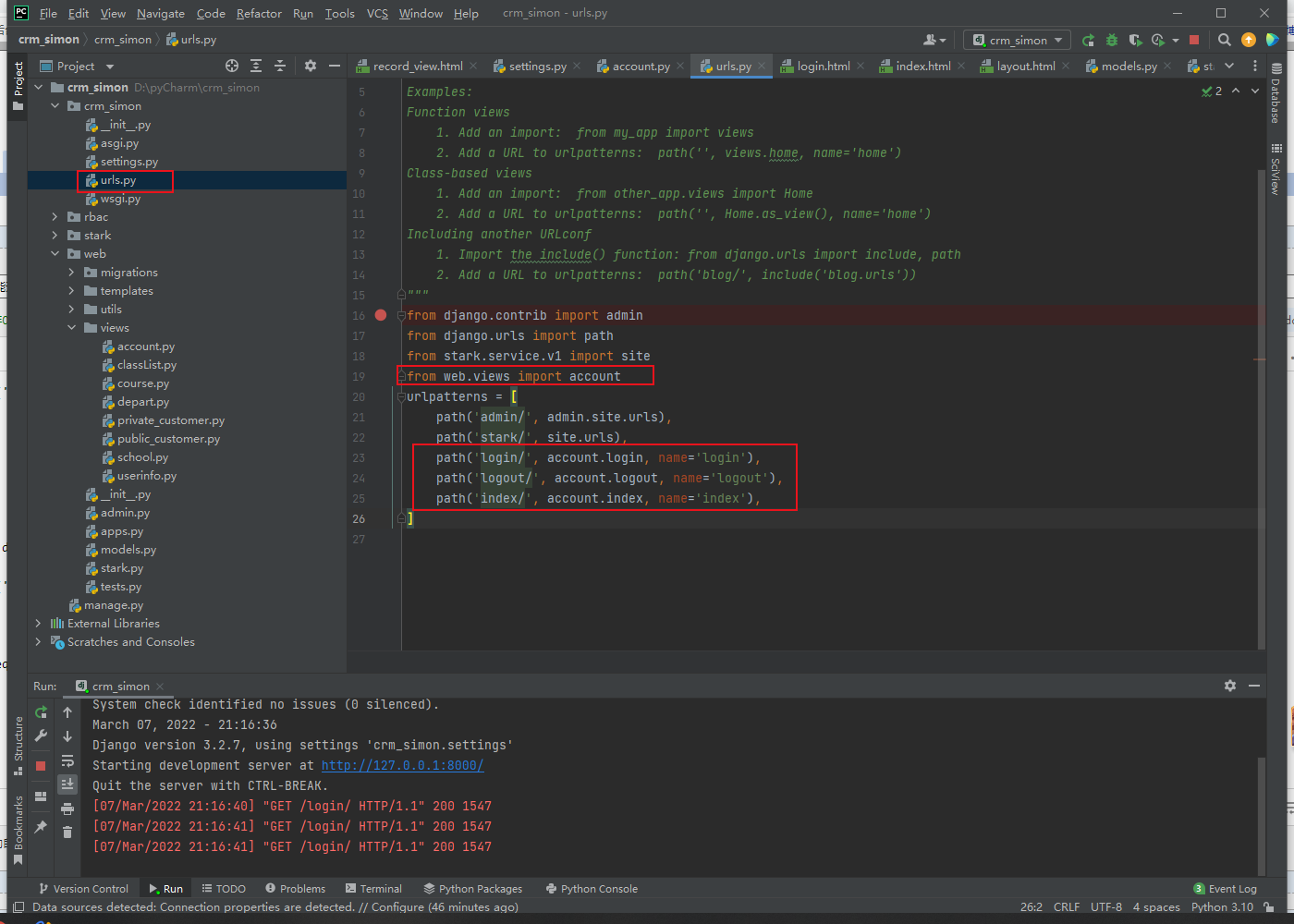Click the Debug bug icon in toolbar
Screen dimensions: 1294x924
[x=1112, y=40]
